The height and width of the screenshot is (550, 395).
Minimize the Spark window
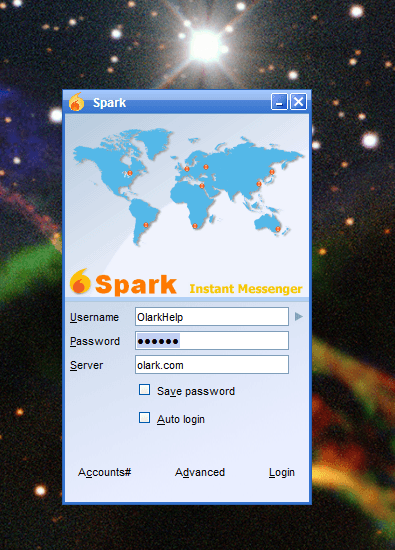pyautogui.click(x=279, y=102)
